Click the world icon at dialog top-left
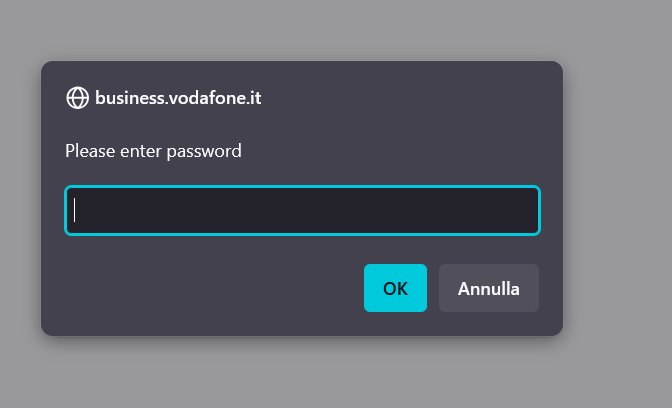The width and height of the screenshot is (672, 408). (x=77, y=98)
